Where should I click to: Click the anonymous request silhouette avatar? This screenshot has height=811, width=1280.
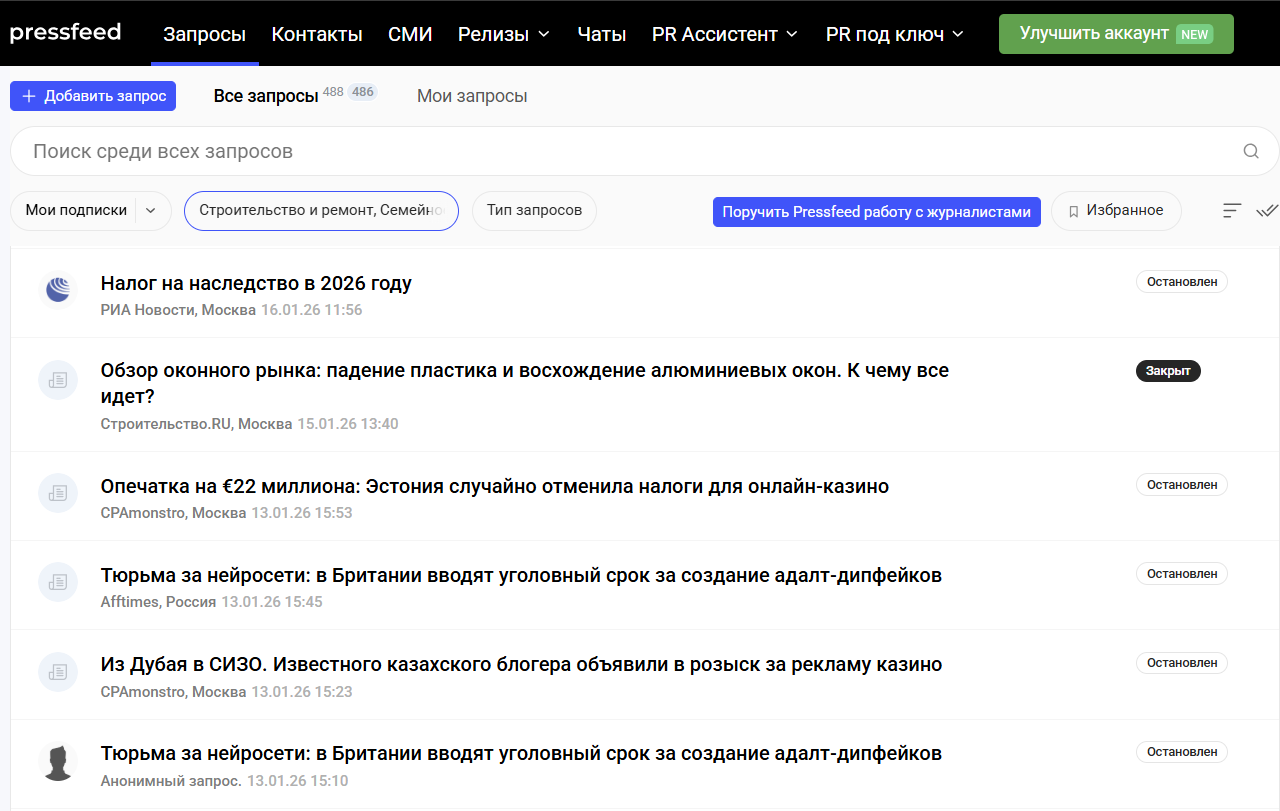pyautogui.click(x=58, y=762)
